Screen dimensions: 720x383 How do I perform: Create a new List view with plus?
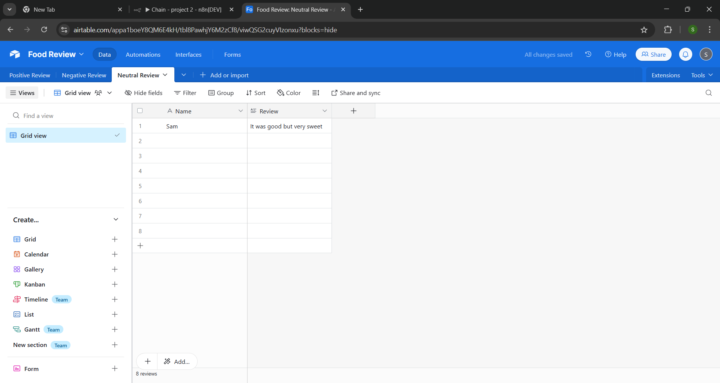(x=115, y=315)
